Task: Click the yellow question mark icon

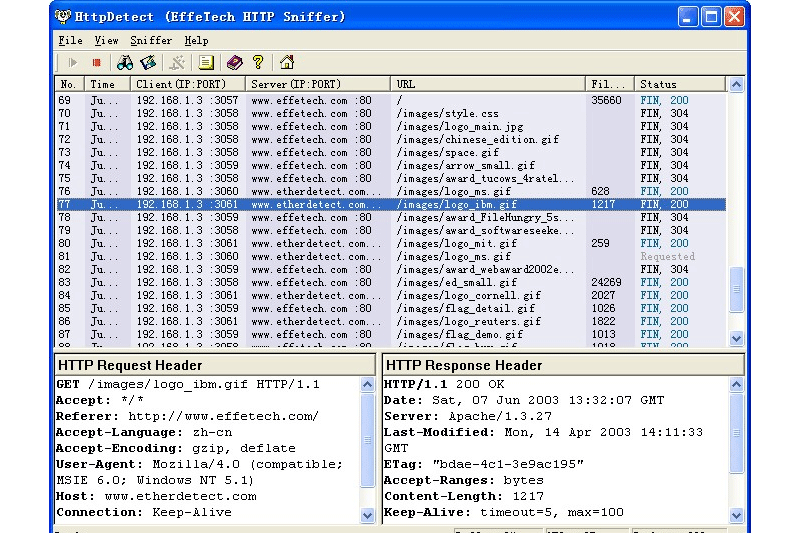Action: coord(258,63)
